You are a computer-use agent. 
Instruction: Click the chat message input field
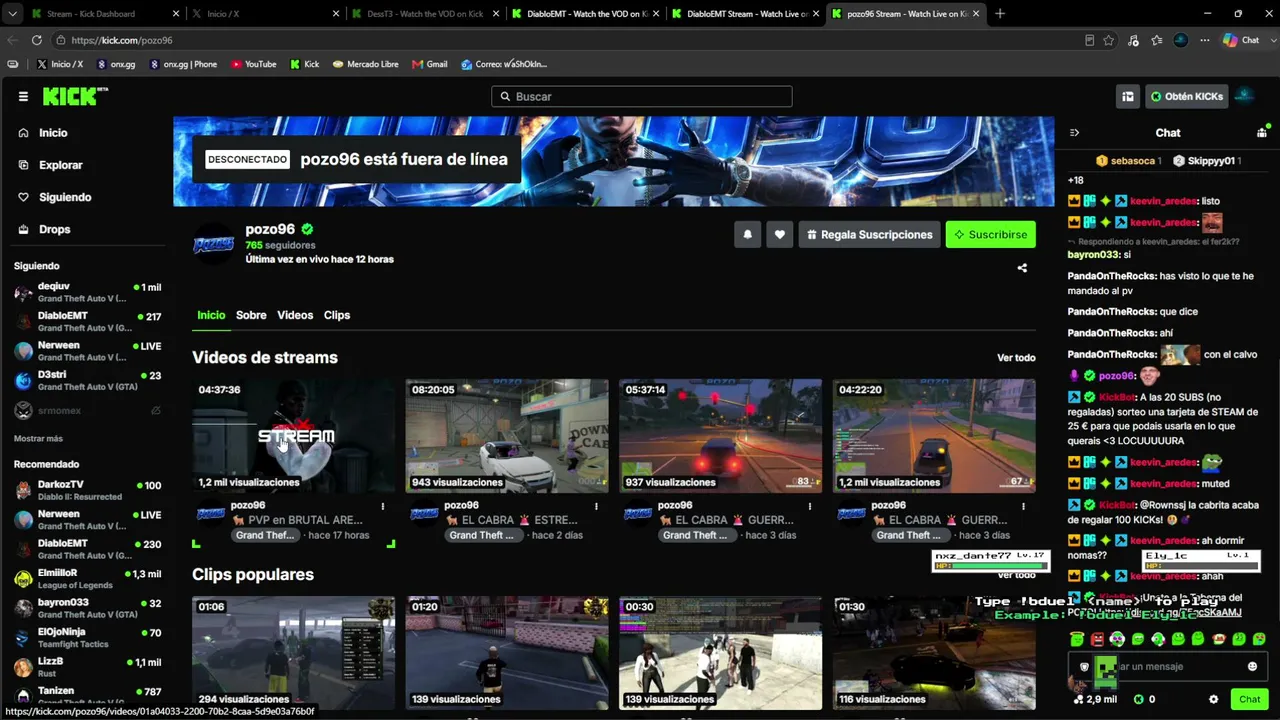(x=1168, y=667)
